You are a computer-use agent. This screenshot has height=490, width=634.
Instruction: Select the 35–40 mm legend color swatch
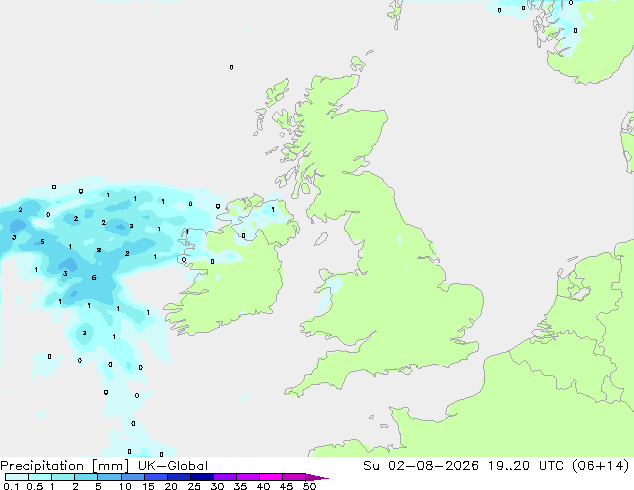248,477
